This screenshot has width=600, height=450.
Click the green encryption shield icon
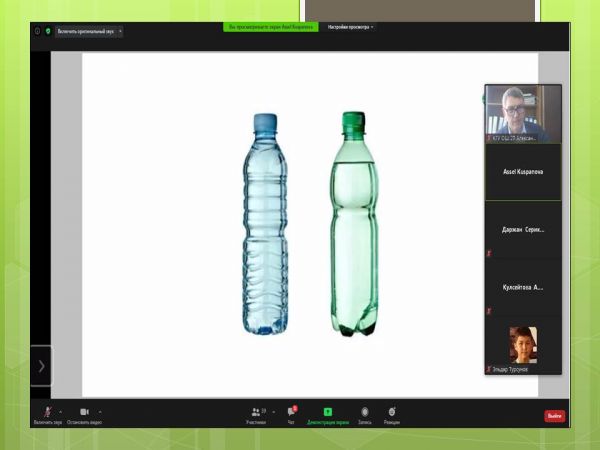pyautogui.click(x=48, y=31)
